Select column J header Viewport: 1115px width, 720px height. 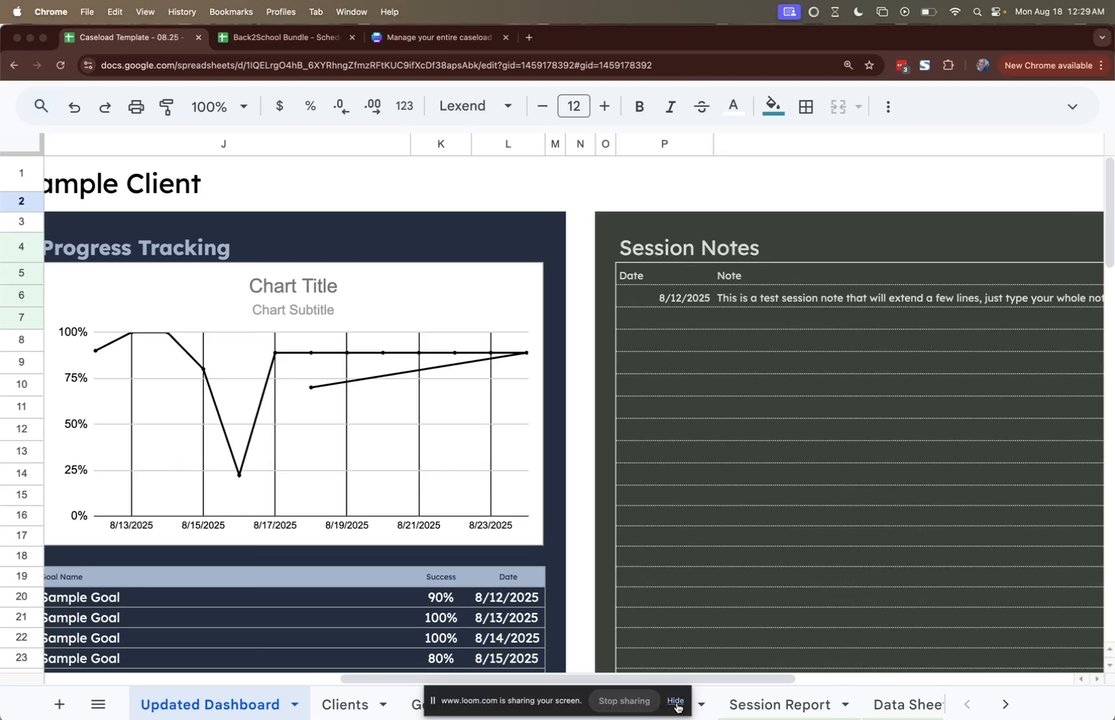coord(223,144)
